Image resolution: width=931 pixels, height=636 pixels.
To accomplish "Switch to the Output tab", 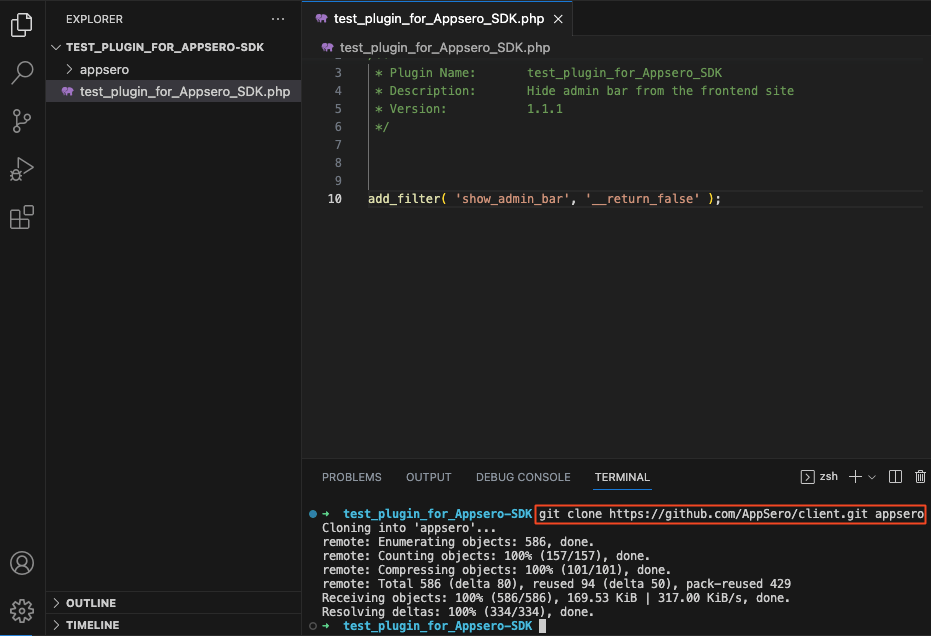I will pos(429,477).
